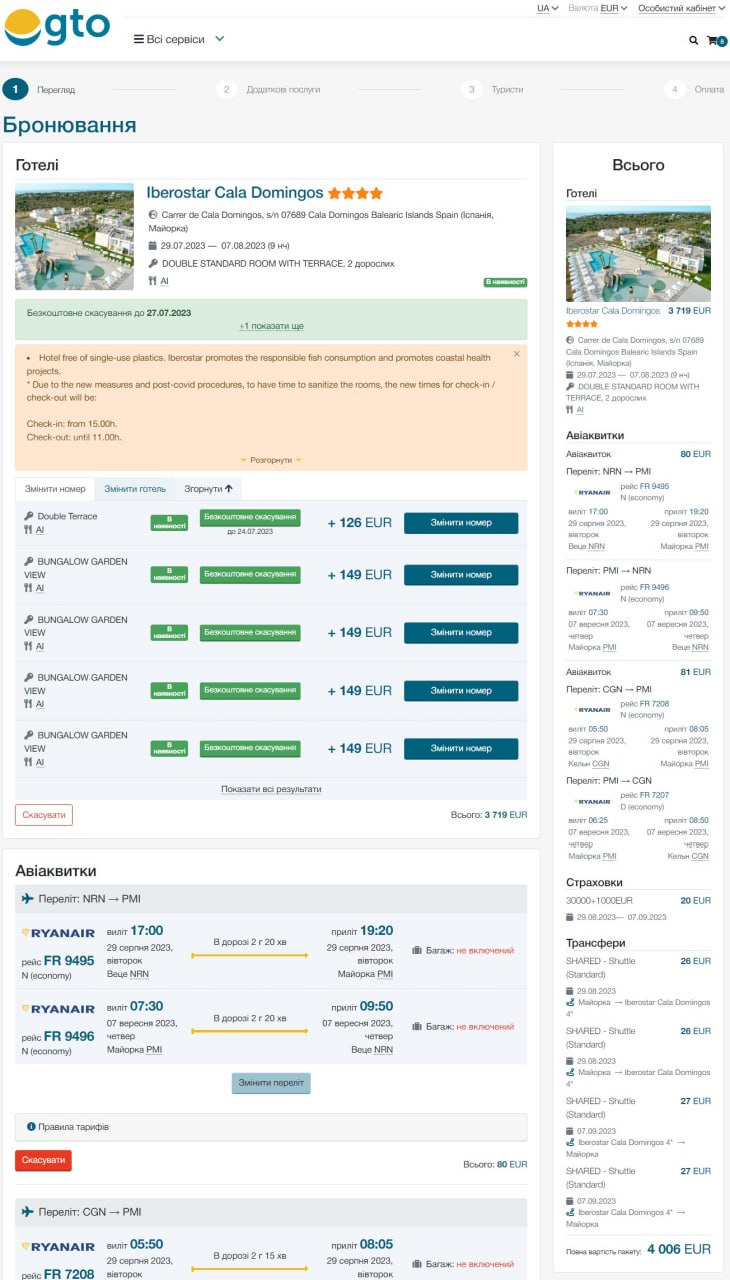The image size is (730, 1280).
Task: Click the calendar icon beside 29.07.2023 dates
Action: pyautogui.click(x=153, y=246)
